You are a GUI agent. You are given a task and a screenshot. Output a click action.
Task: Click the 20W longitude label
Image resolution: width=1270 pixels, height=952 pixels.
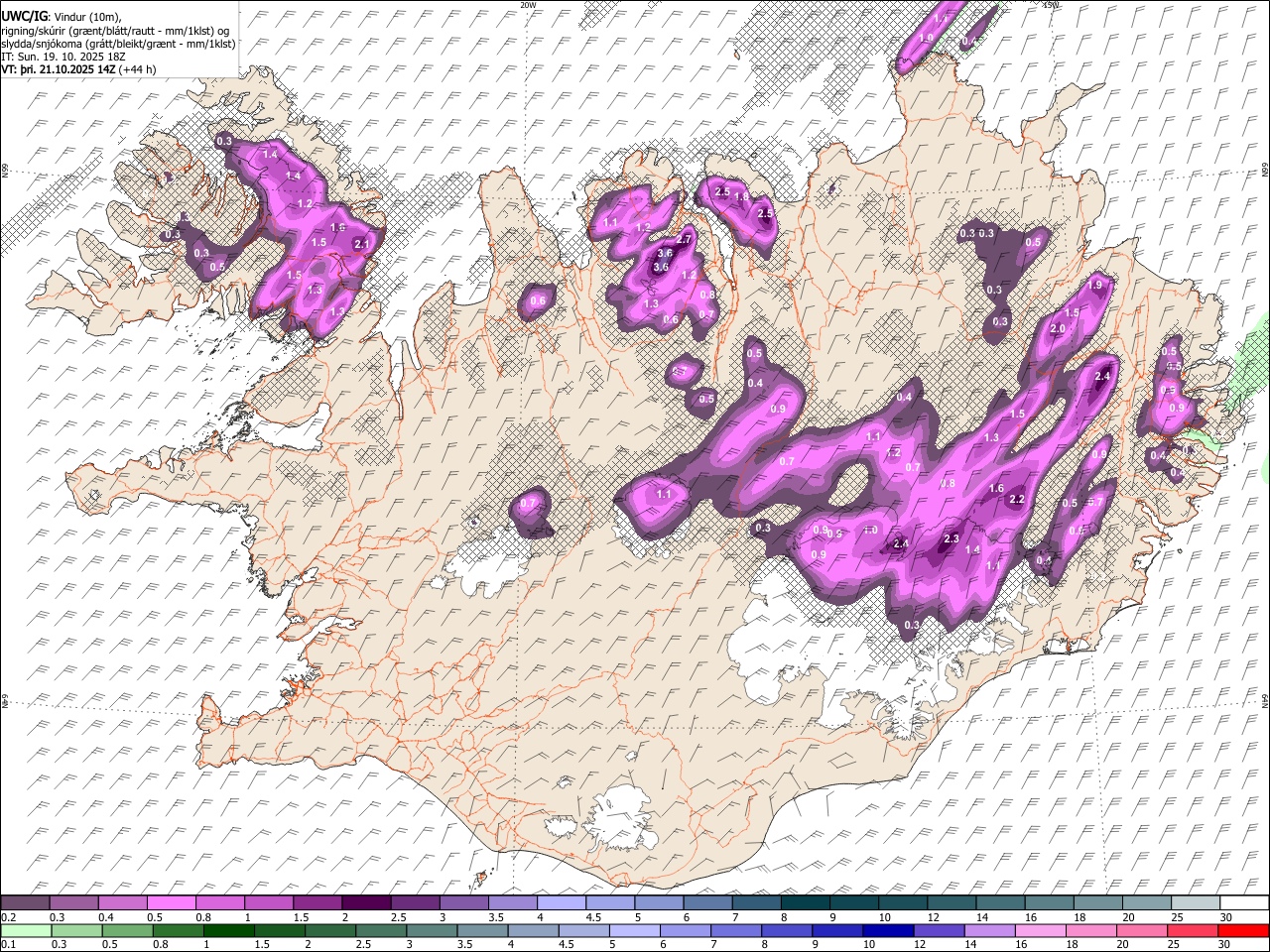[528, 5]
